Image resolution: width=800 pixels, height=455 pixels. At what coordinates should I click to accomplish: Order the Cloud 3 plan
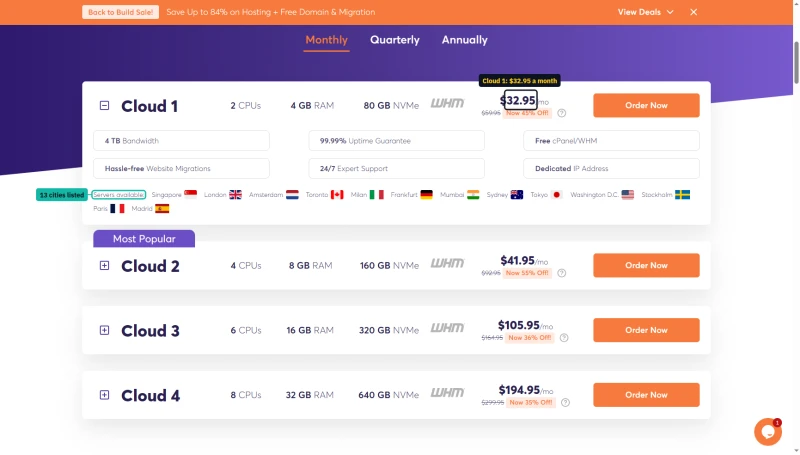pos(646,330)
